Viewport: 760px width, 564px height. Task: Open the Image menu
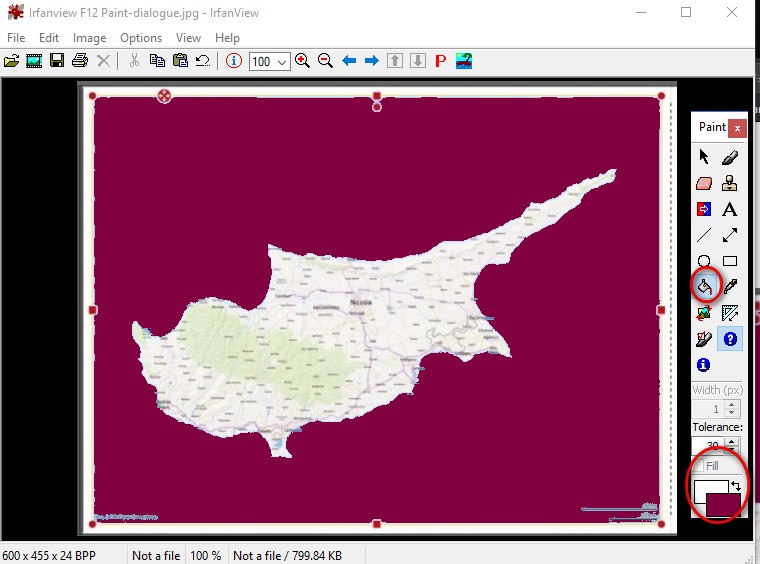click(89, 38)
